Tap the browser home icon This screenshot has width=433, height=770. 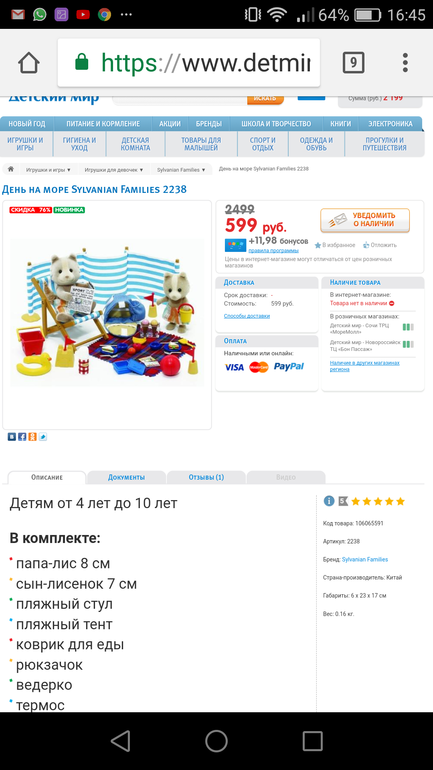28,63
